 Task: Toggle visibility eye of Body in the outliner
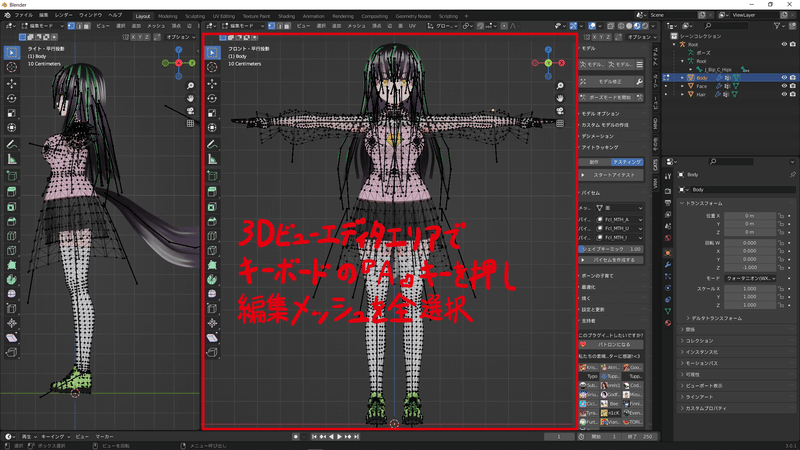coord(784,78)
